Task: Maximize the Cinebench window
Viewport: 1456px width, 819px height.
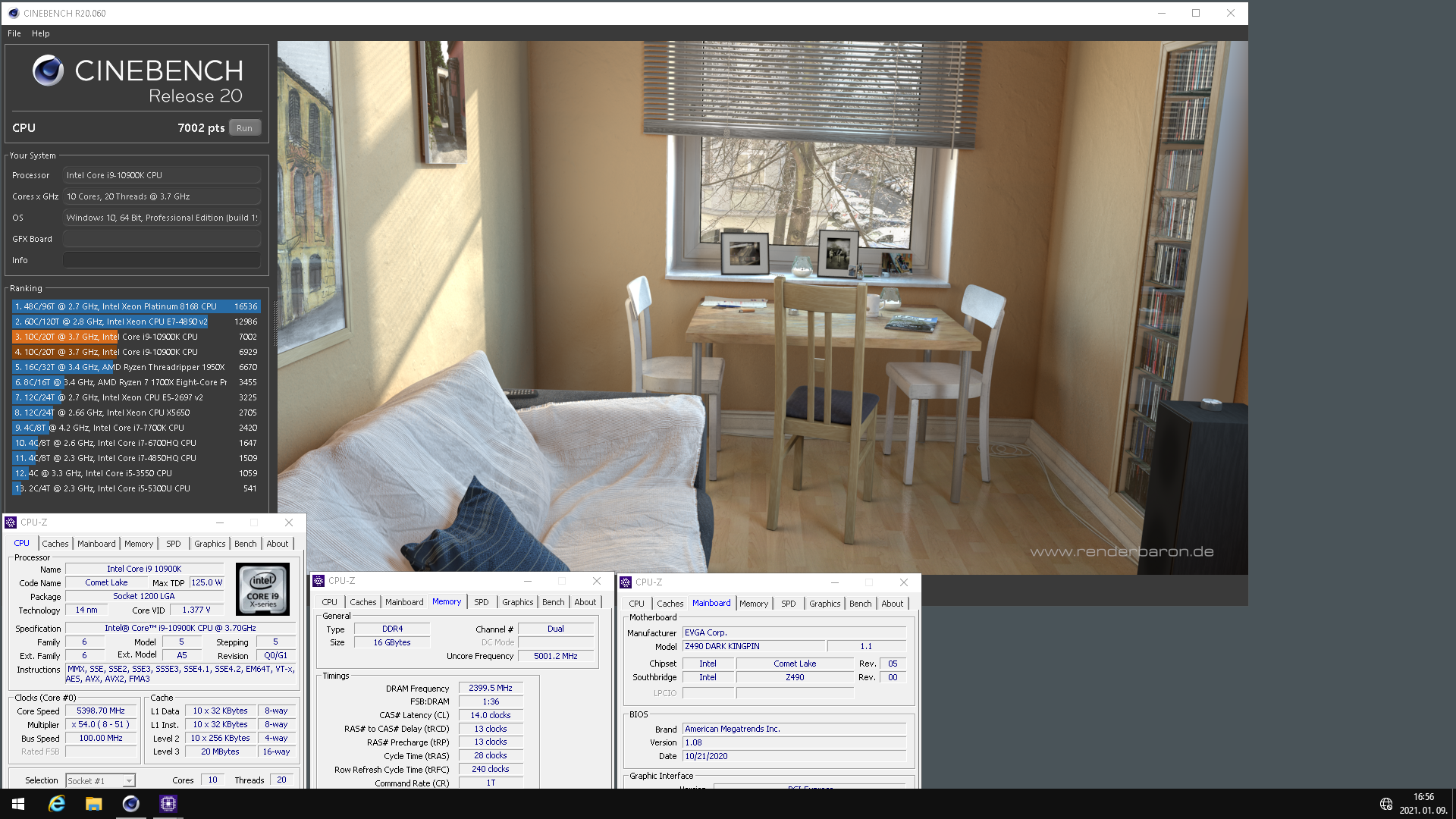Action: coord(1196,13)
